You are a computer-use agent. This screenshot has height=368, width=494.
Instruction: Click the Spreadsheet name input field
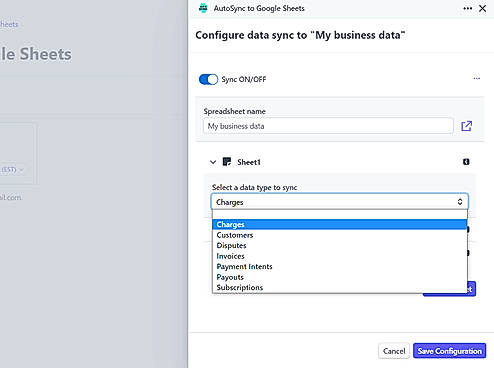pos(328,126)
